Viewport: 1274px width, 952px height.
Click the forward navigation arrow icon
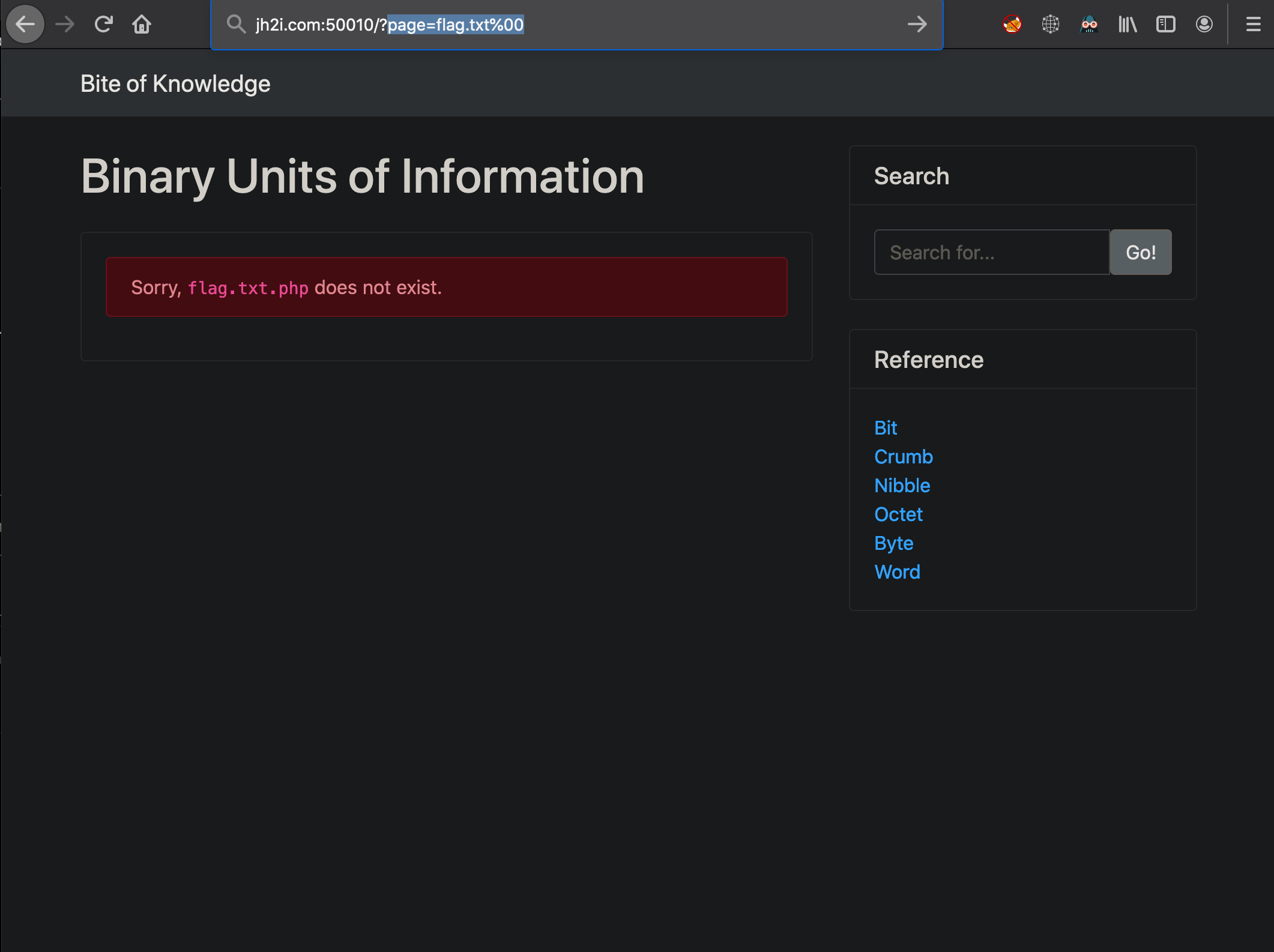pyautogui.click(x=66, y=25)
